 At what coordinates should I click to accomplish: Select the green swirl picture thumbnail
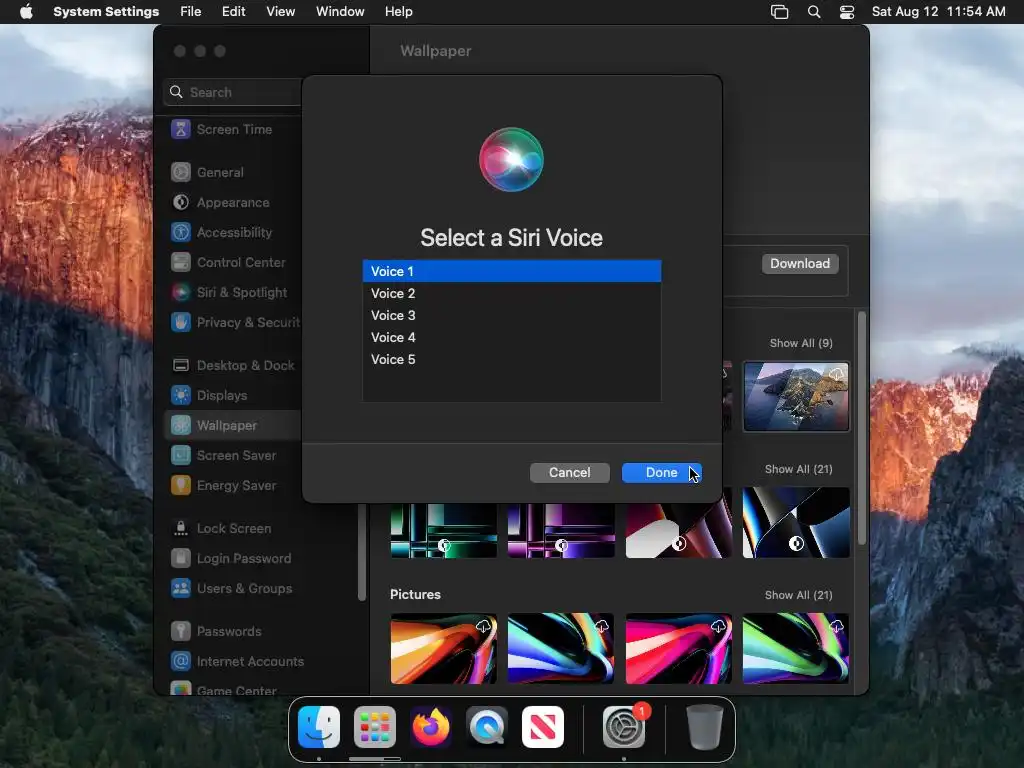pyautogui.click(x=796, y=648)
